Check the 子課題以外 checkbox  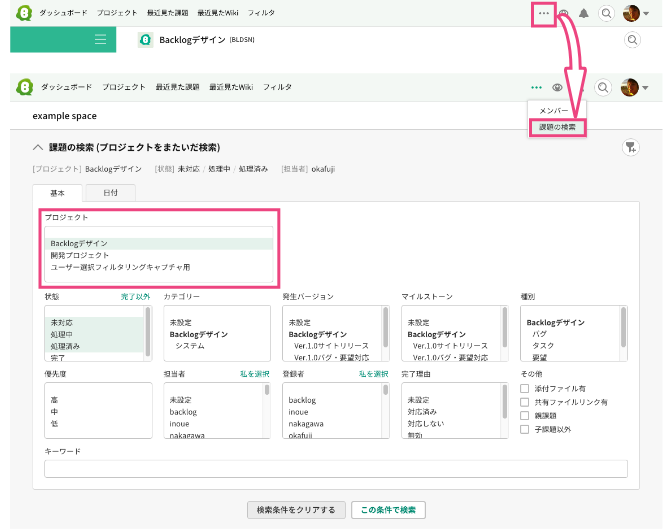click(x=524, y=429)
